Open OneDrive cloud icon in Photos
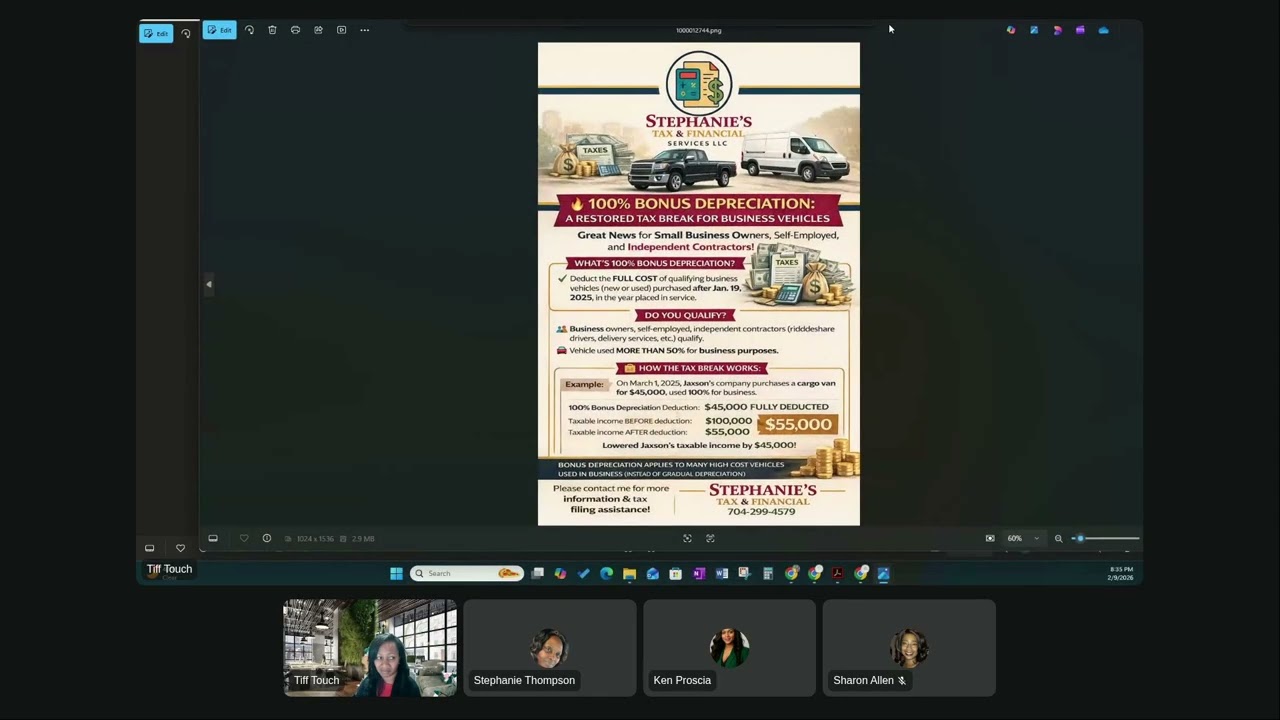Screen dimensions: 1280x720 [x=1103, y=30]
